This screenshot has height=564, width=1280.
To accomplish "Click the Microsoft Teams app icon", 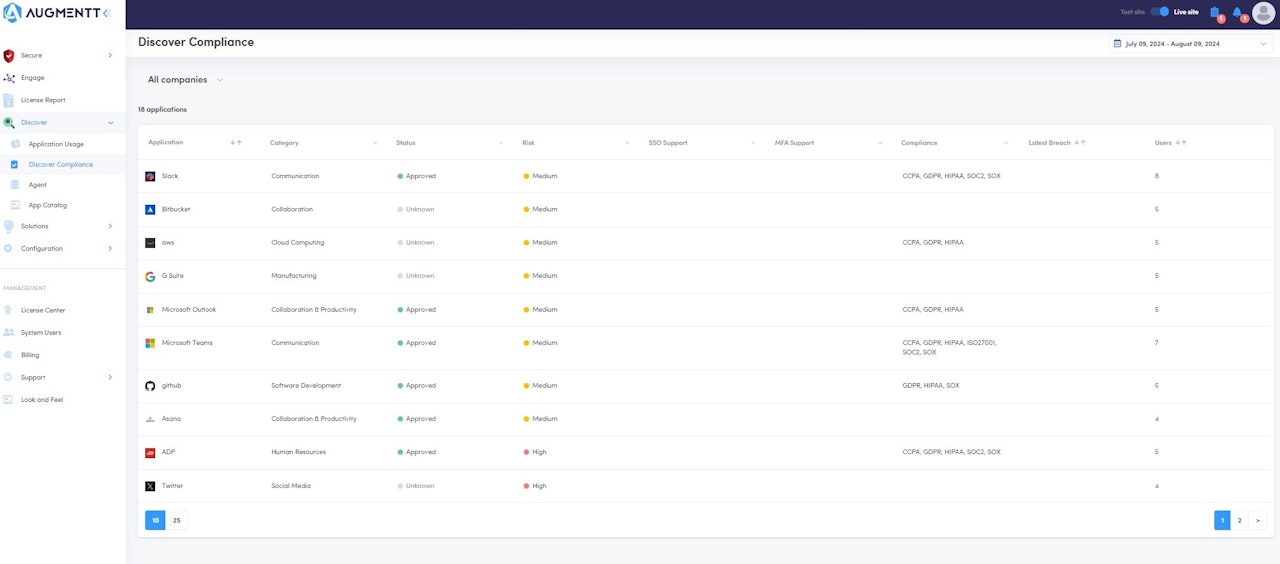I will 150,343.
